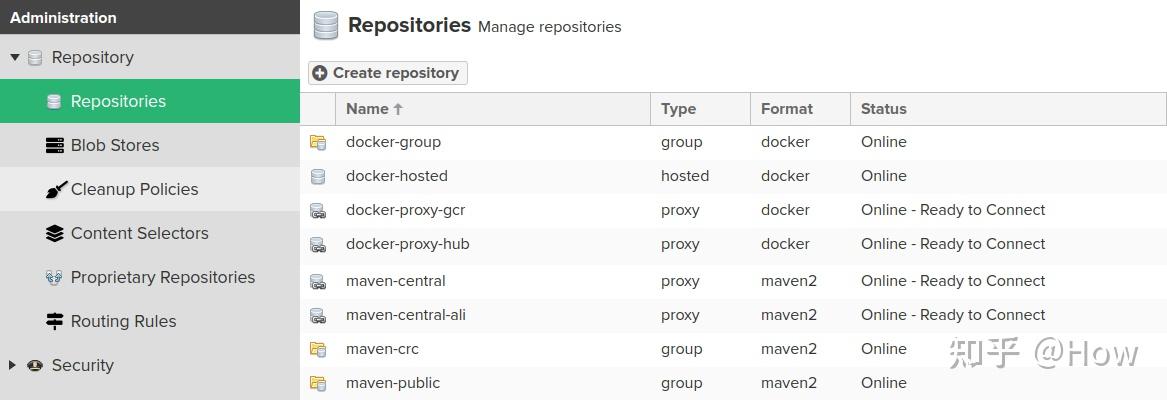Click the Proprietary Repositories icon

point(55,277)
